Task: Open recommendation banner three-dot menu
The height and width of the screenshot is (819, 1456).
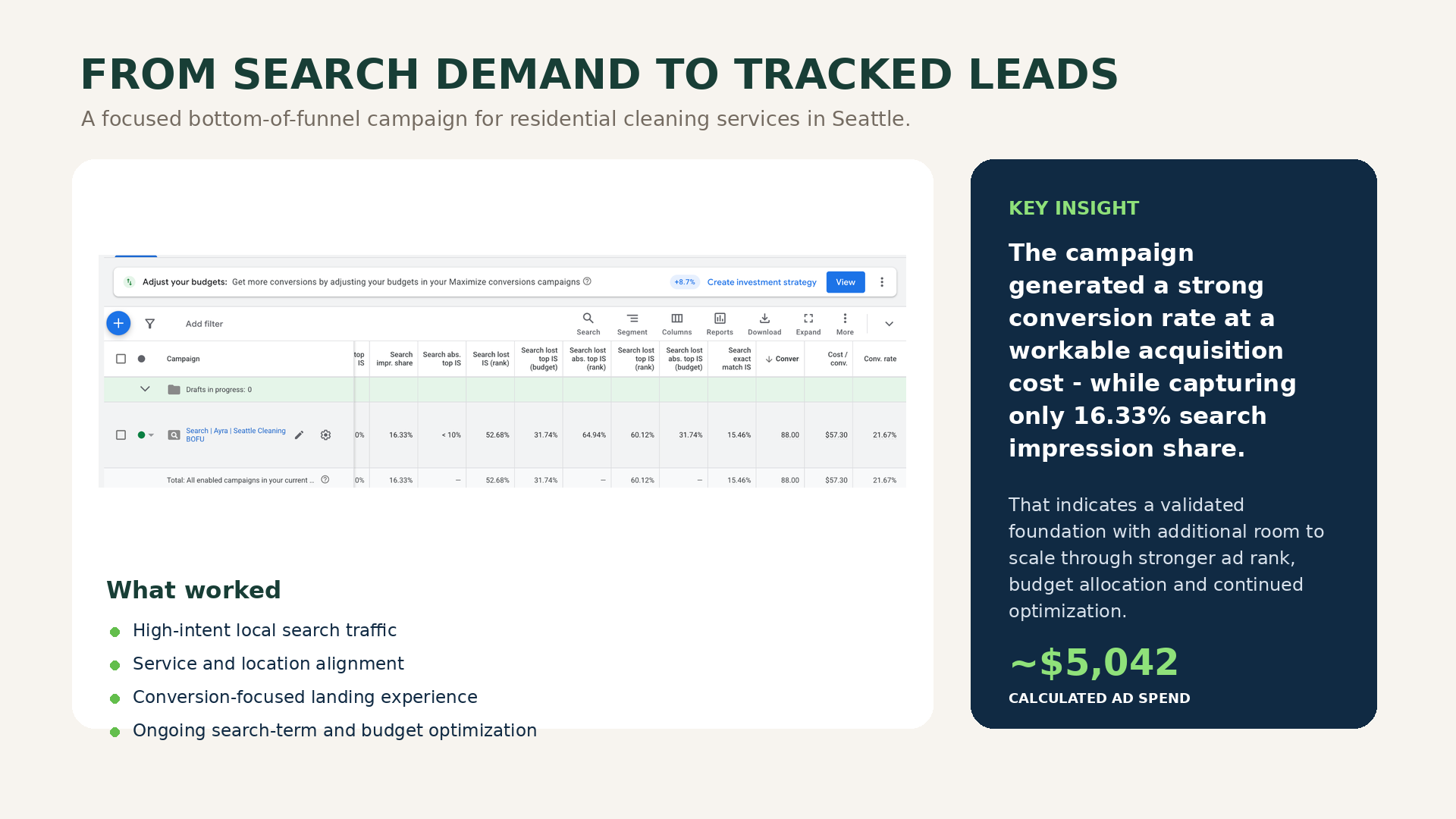Action: coord(882,282)
